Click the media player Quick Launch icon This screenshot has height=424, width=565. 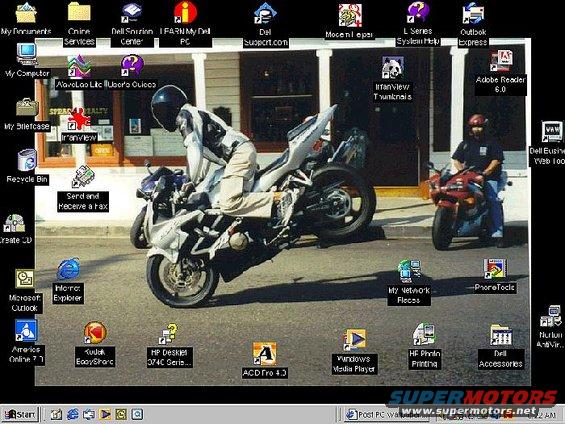(105, 415)
